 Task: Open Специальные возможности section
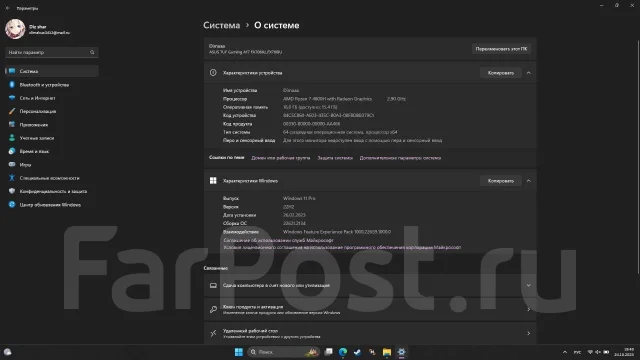pos(51,178)
